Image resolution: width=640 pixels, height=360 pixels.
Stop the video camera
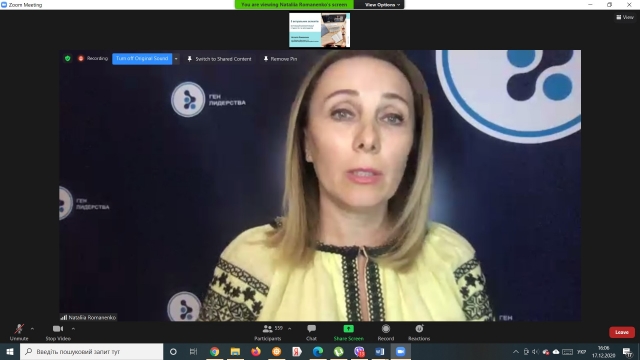click(58, 332)
